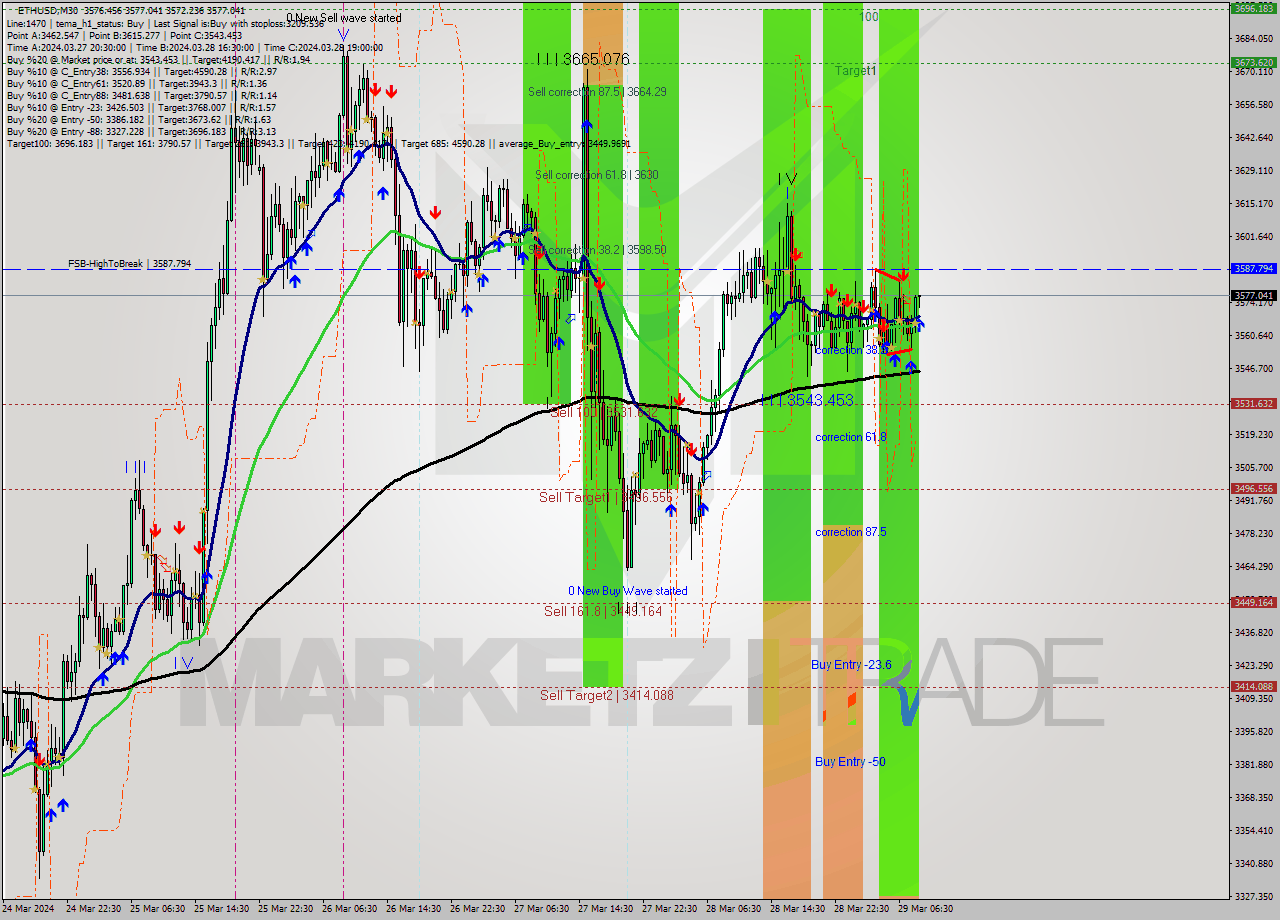The width and height of the screenshot is (1280, 920).
Task: Click the 'Buy %10 @ C_Entry38: 3556.934' line
Action: pyautogui.click(x=142, y=71)
